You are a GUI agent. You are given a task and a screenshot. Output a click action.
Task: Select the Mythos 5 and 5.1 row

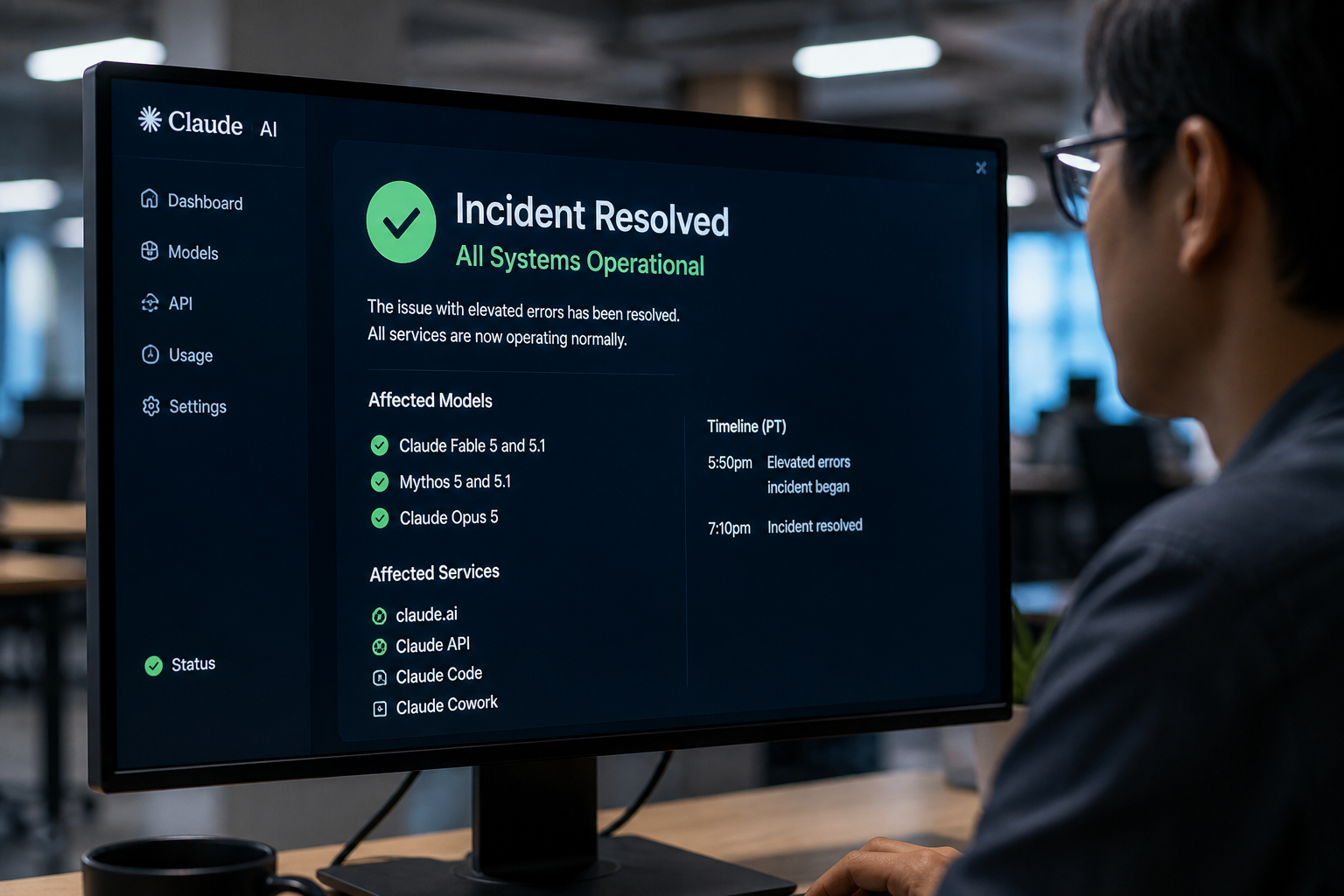pyautogui.click(x=441, y=482)
